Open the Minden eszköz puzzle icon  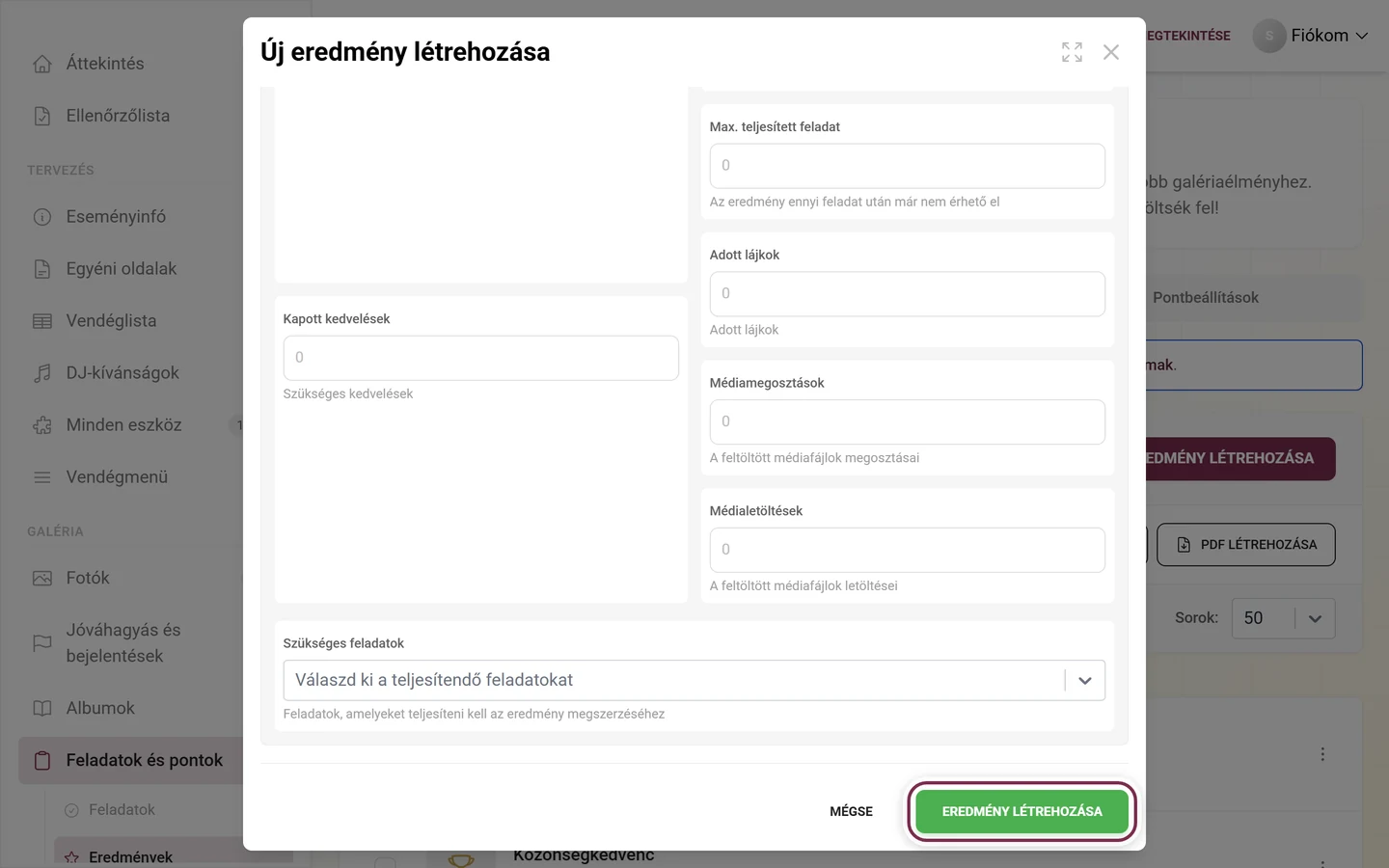(x=42, y=425)
